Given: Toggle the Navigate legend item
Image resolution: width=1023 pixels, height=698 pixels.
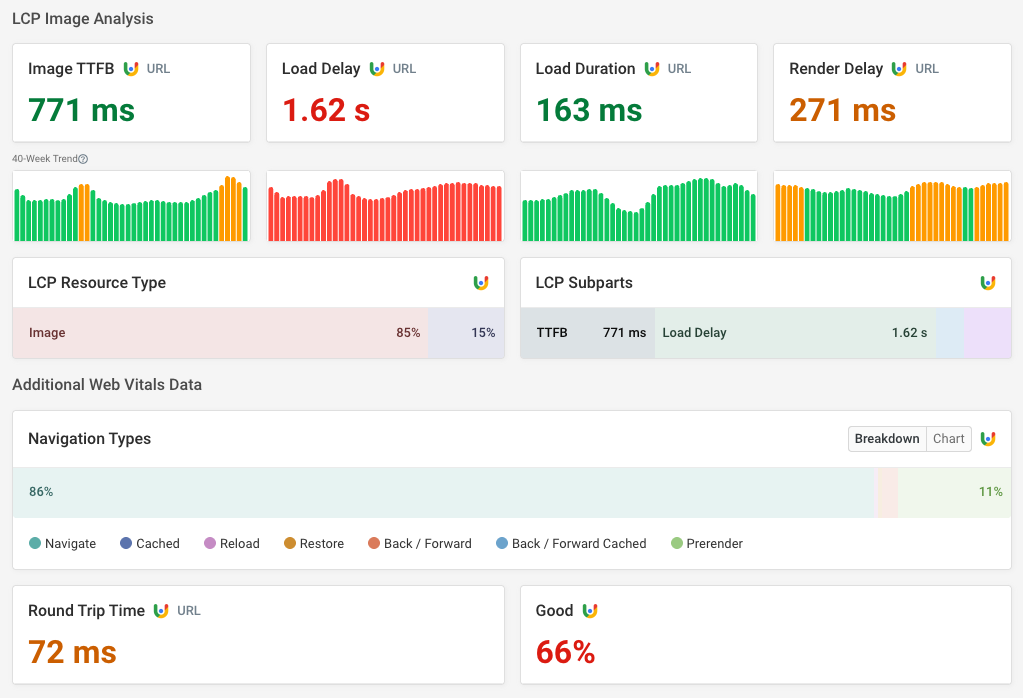Looking at the screenshot, I should [62, 544].
